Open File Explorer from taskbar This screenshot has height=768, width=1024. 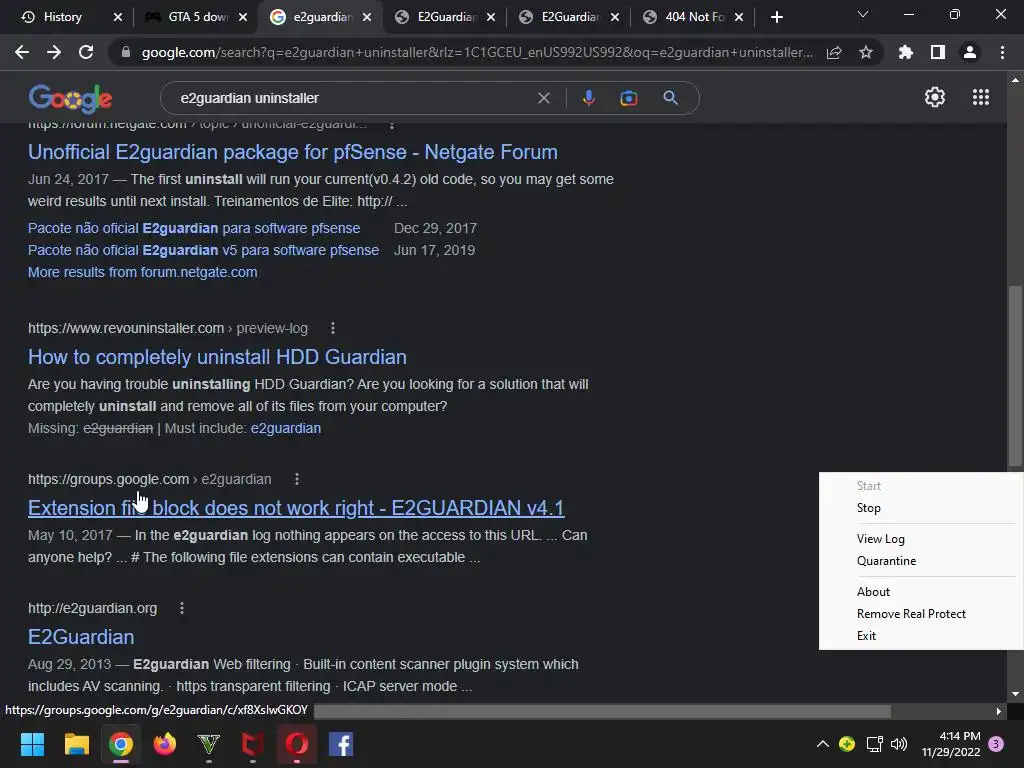click(x=76, y=744)
